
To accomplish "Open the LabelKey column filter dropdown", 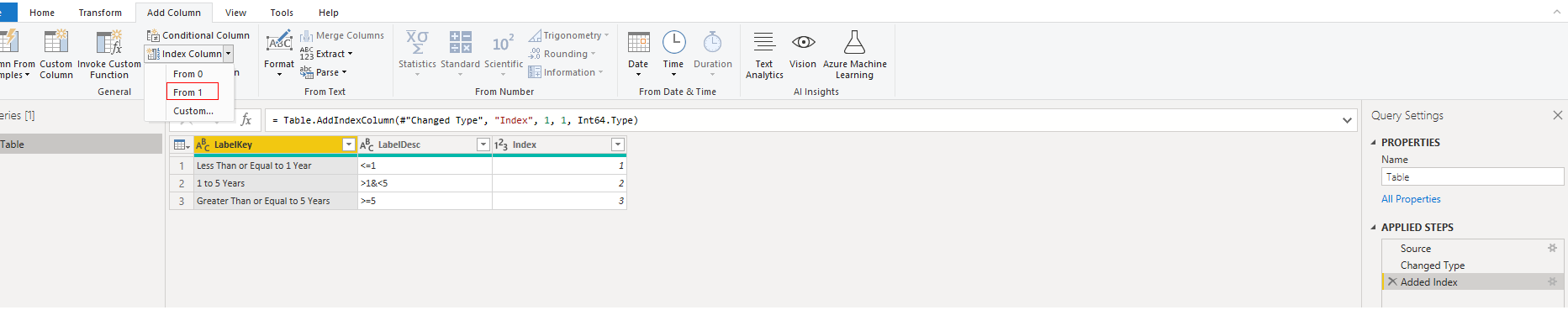I will pos(348,144).
